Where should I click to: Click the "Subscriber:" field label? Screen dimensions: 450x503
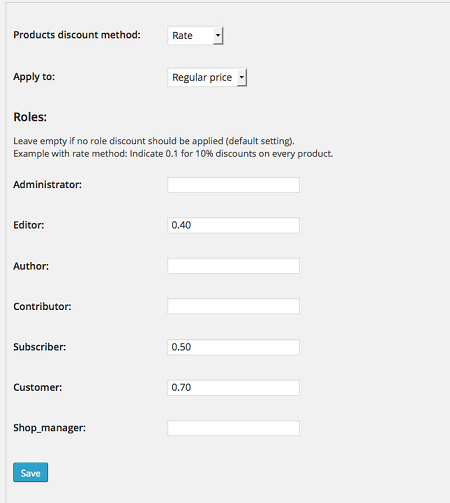tap(40, 347)
